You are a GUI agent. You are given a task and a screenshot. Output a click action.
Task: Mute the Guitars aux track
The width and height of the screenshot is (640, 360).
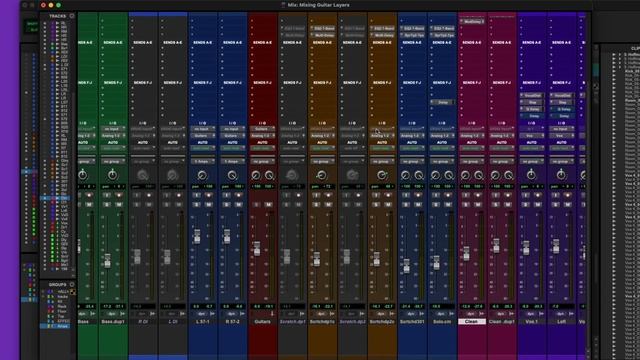[x=269, y=204]
